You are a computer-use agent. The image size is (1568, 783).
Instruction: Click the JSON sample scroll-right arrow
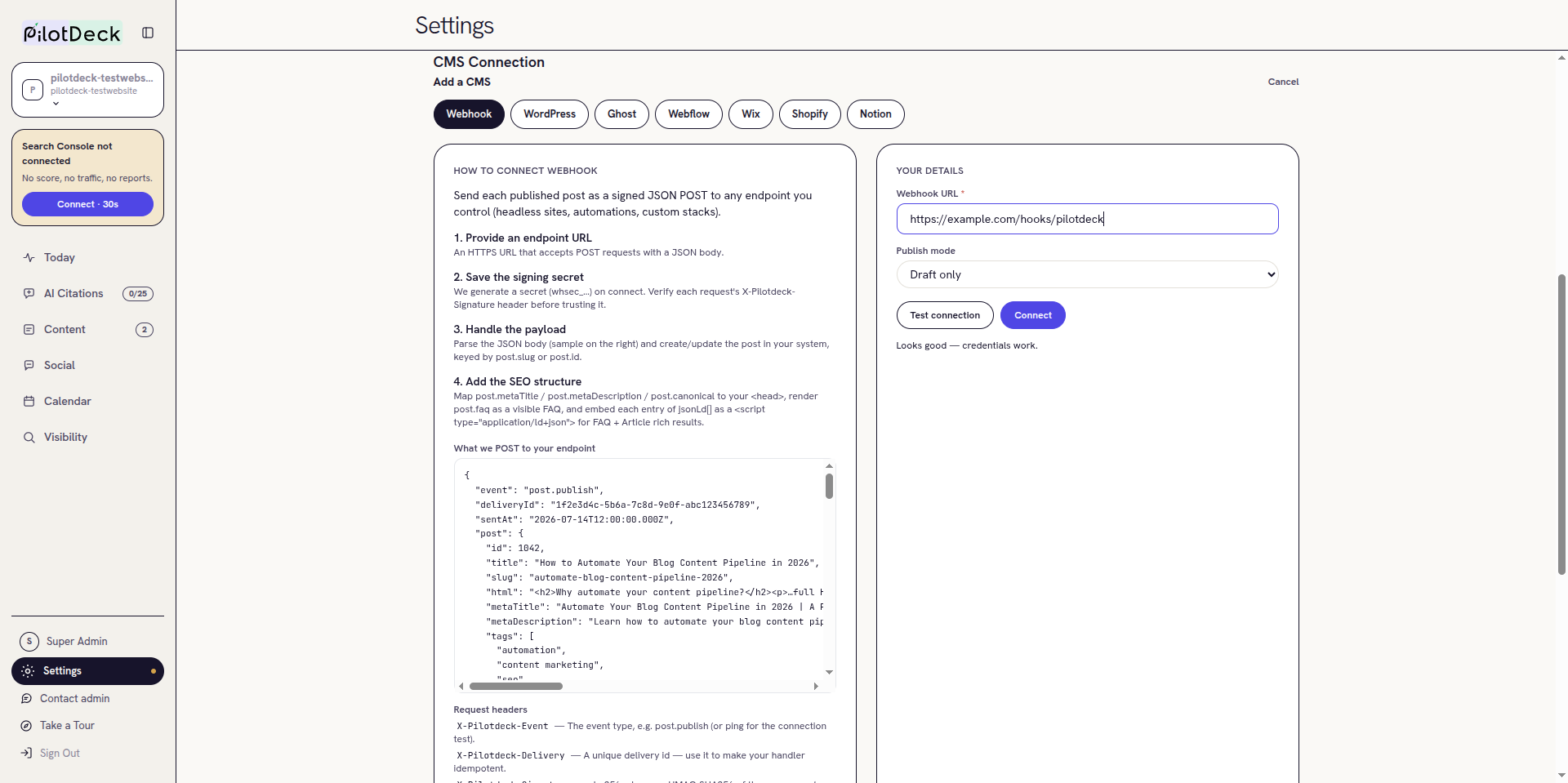816,687
